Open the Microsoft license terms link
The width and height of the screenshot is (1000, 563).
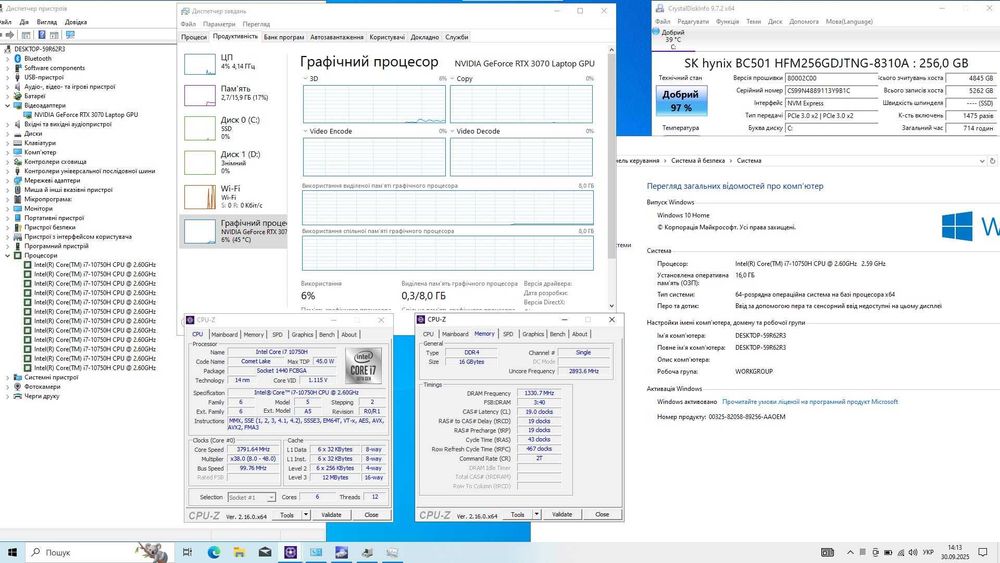810,402
